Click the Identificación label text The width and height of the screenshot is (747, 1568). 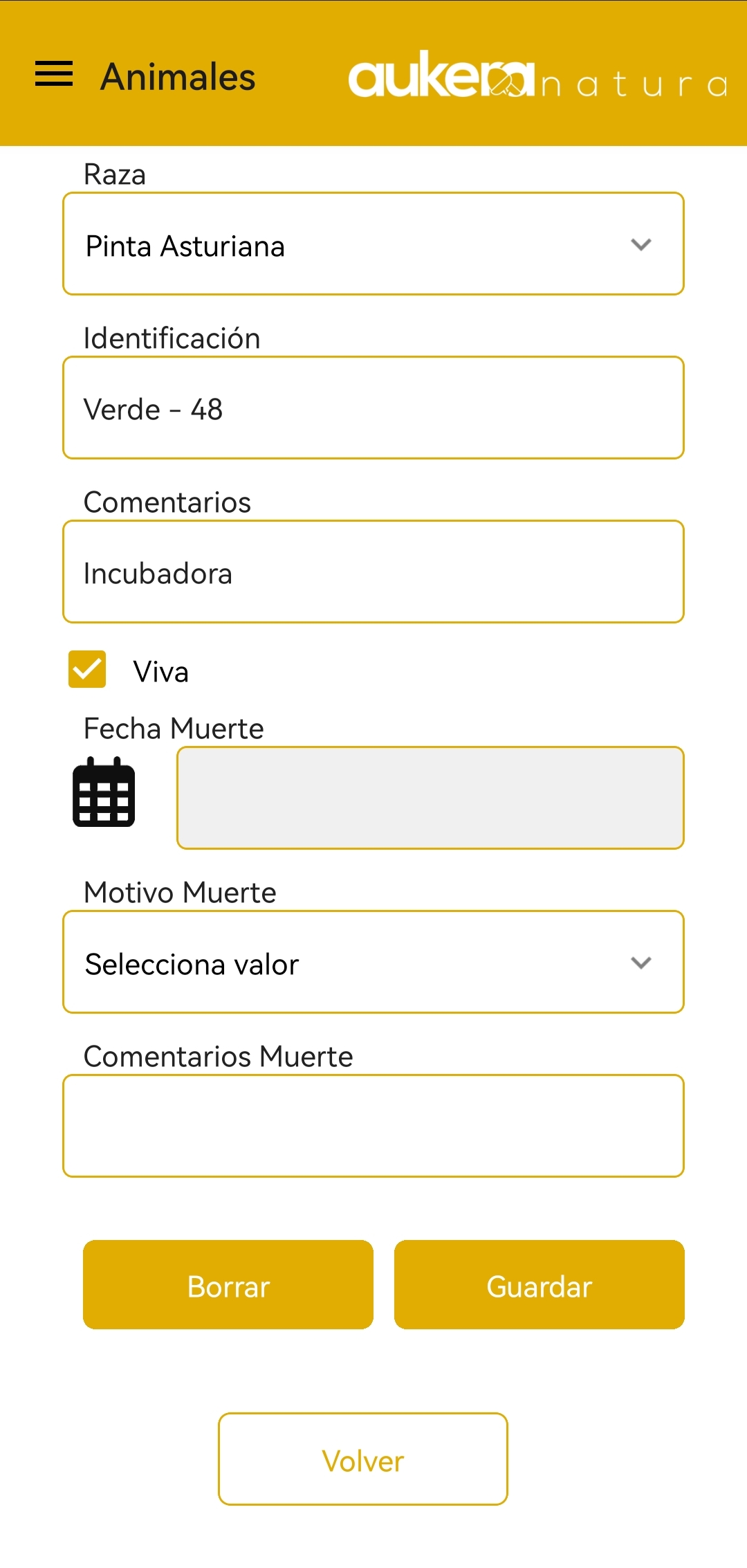click(172, 338)
